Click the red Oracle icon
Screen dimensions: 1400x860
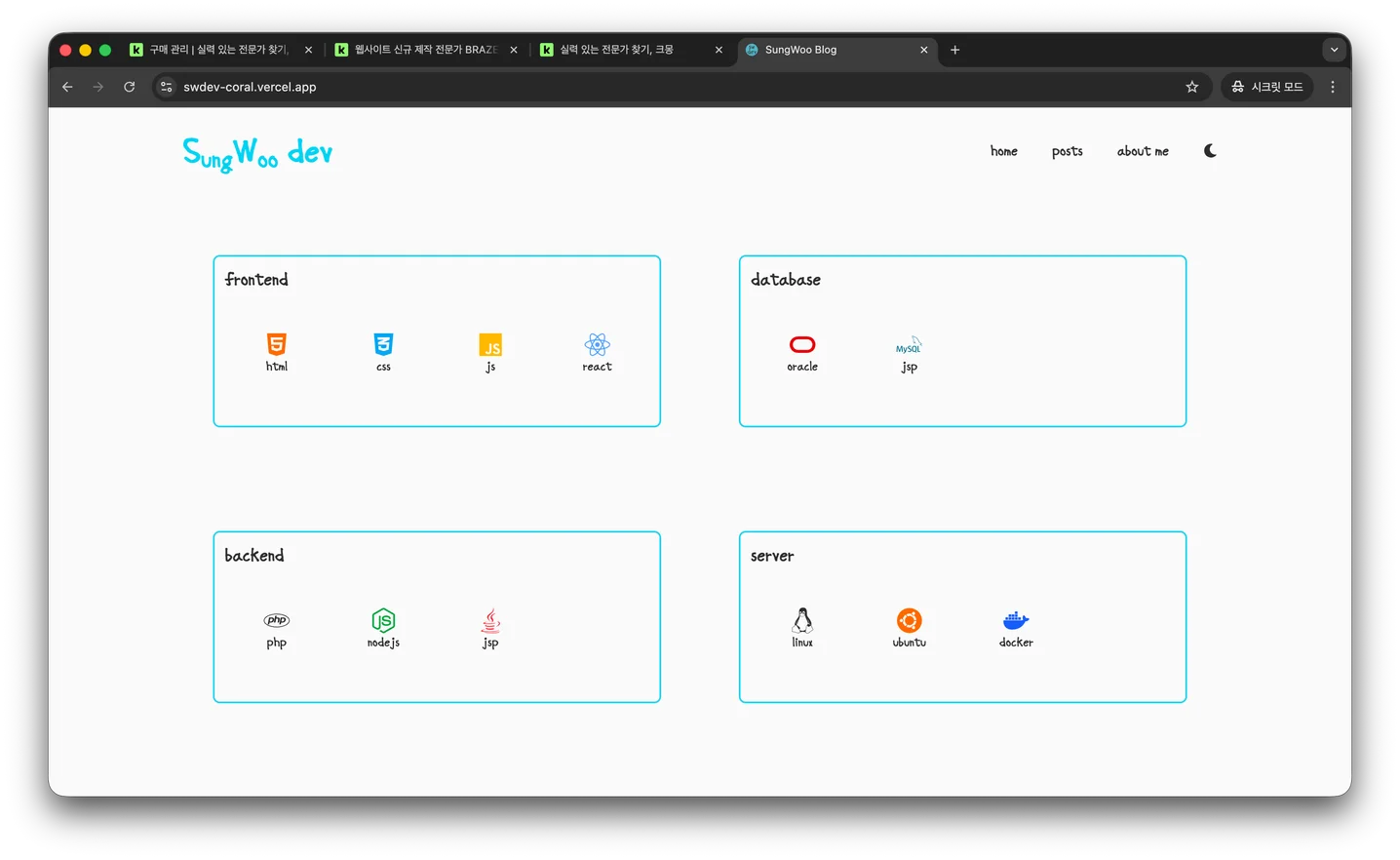(x=802, y=344)
